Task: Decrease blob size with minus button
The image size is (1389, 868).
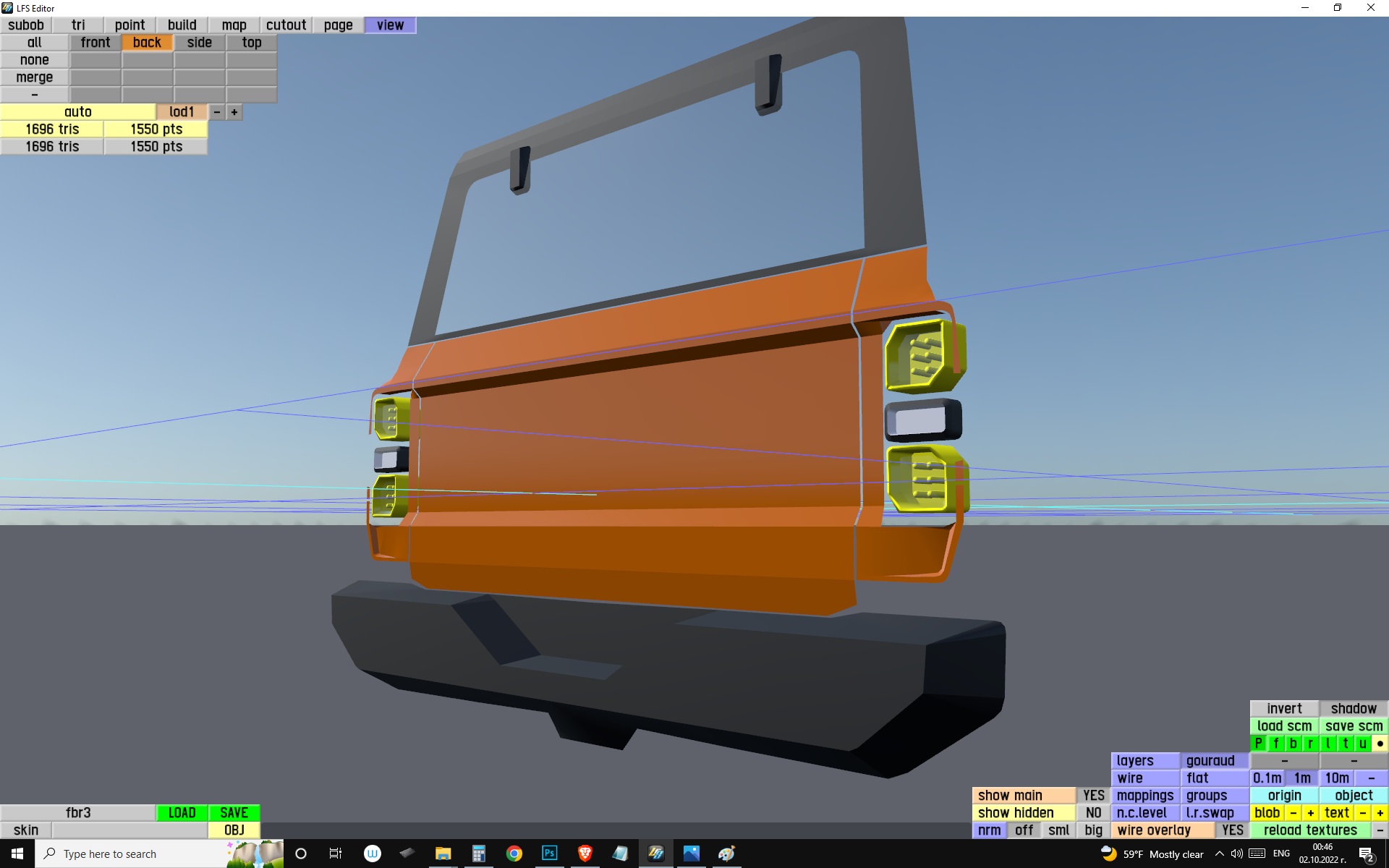Action: [1293, 813]
